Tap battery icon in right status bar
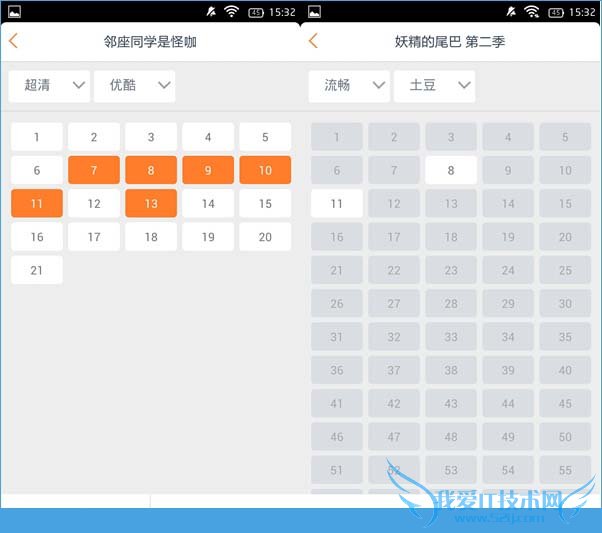 point(556,13)
